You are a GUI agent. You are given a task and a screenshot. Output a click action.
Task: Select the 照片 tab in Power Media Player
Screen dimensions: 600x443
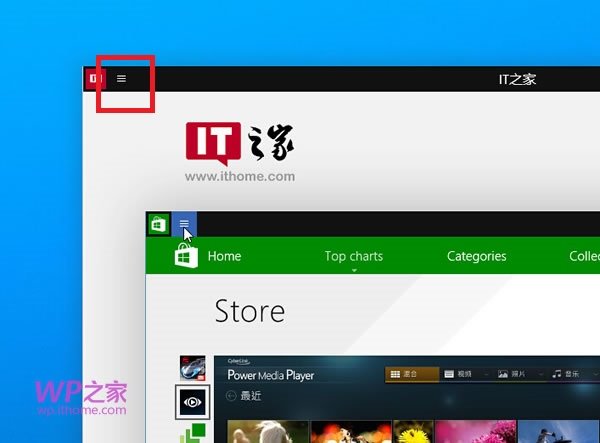click(x=512, y=374)
